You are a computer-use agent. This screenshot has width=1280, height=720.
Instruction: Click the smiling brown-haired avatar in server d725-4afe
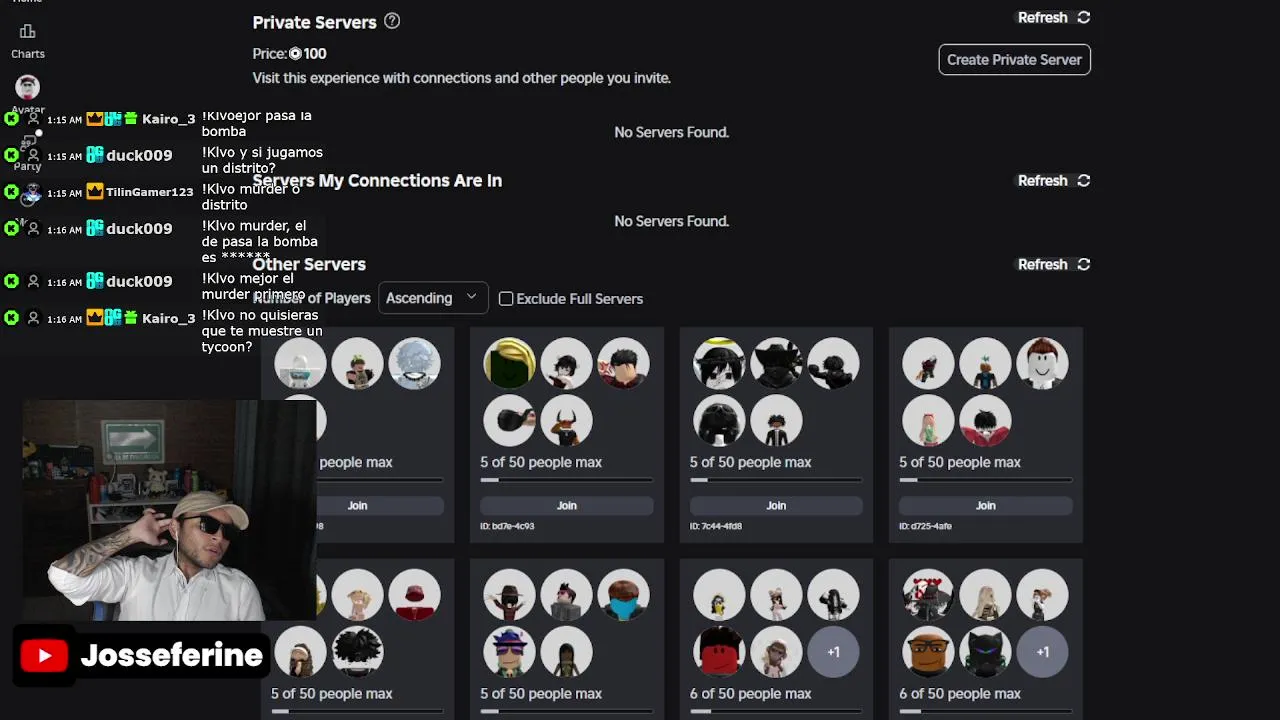[x=1042, y=363]
